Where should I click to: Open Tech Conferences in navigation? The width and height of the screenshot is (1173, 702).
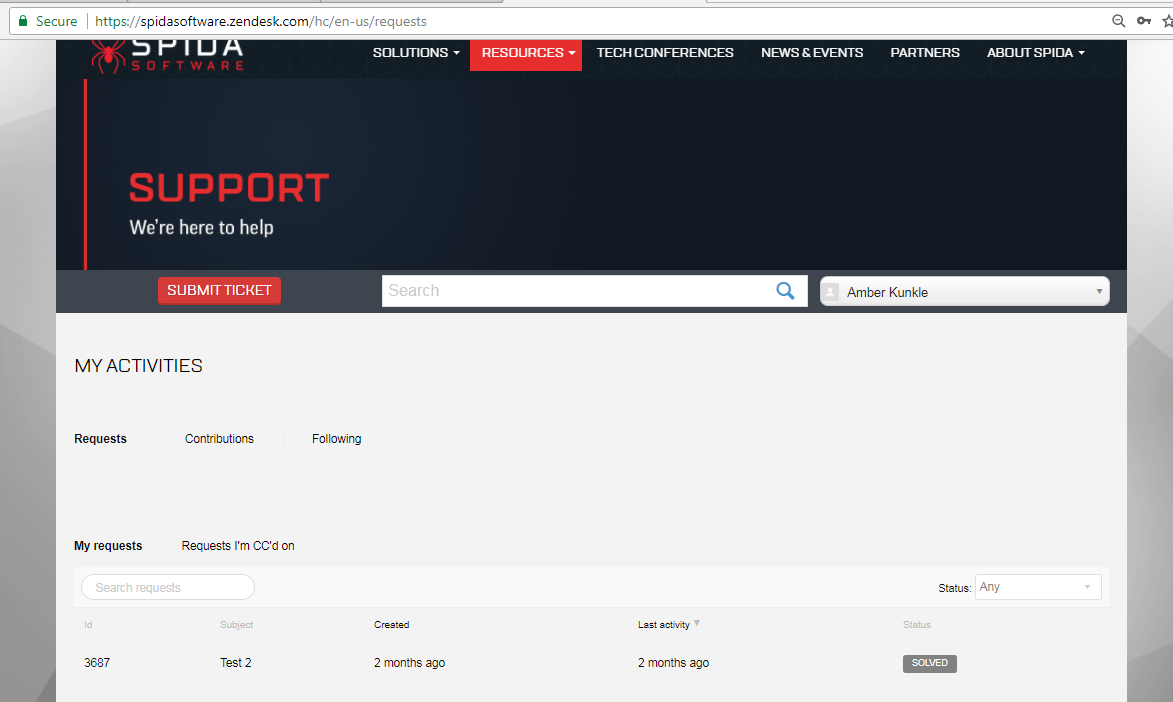pyautogui.click(x=665, y=53)
